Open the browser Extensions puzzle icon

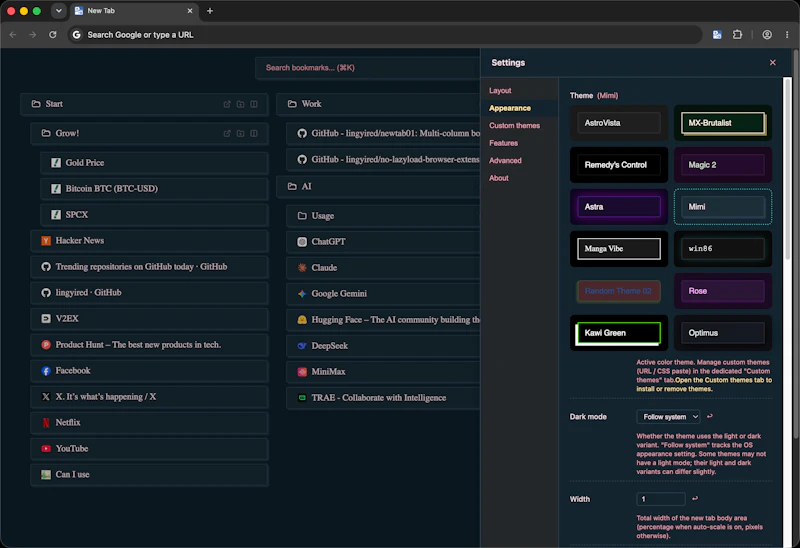(737, 35)
